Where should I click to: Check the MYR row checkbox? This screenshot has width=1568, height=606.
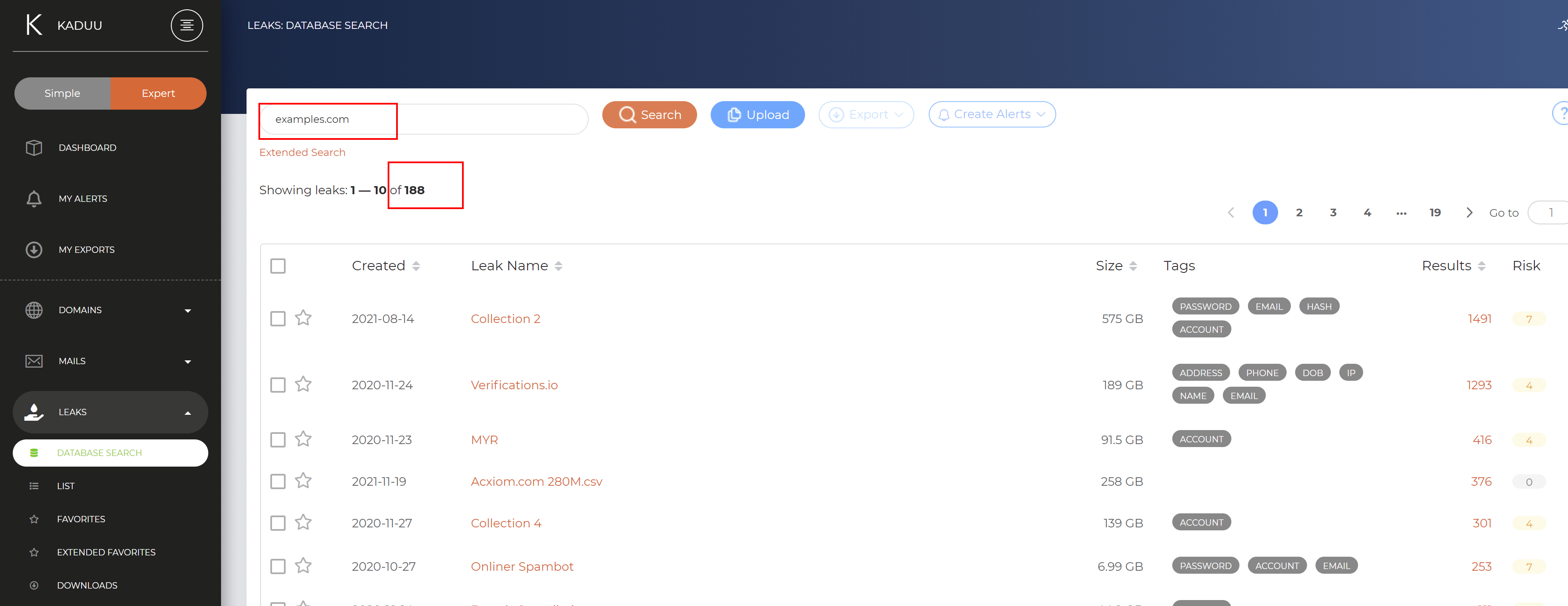pos(278,440)
